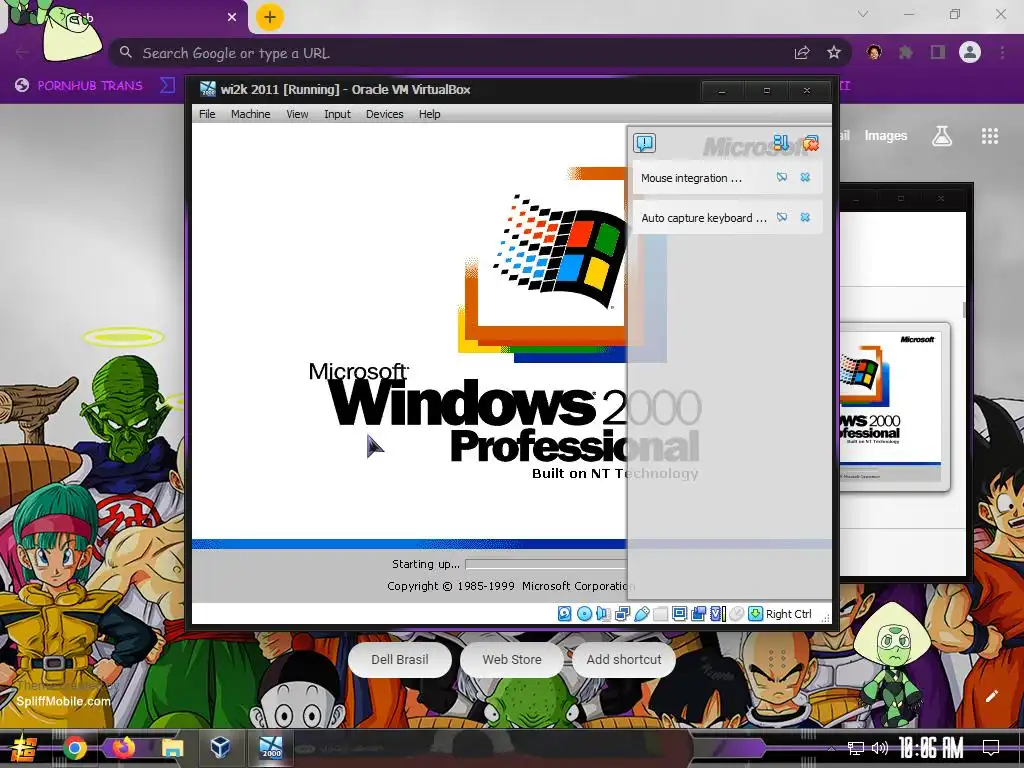Close the current Chrome tab
The width and height of the screenshot is (1024, 768).
coord(232,17)
